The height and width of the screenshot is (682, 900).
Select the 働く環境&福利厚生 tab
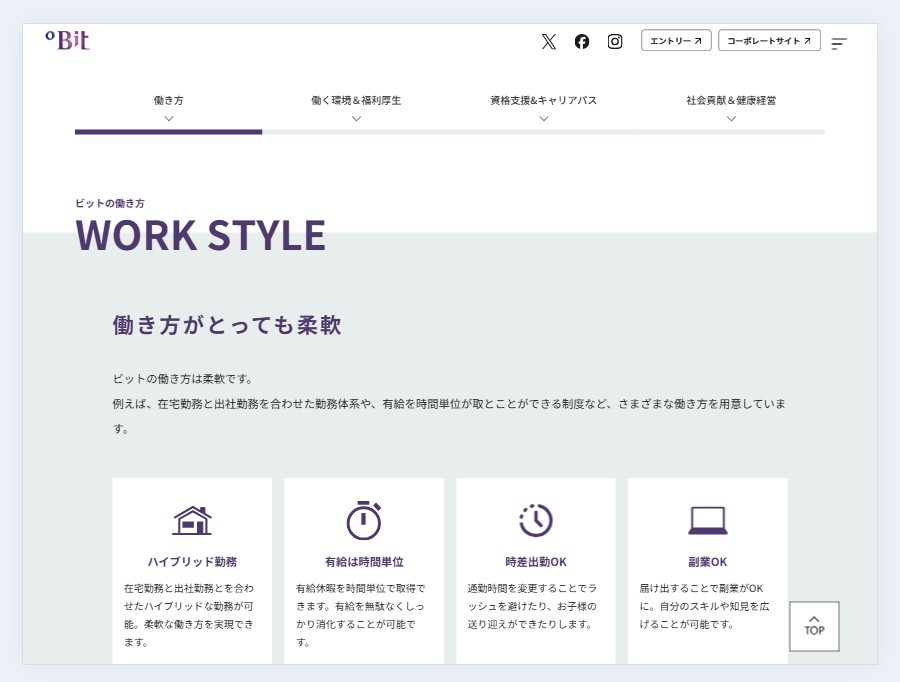pos(356,100)
